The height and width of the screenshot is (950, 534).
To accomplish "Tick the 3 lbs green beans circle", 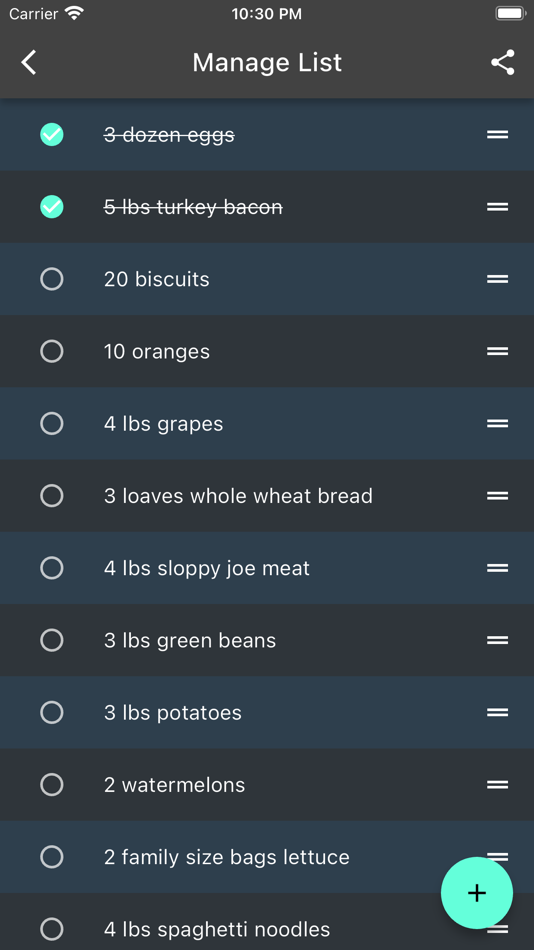I will click(x=52, y=640).
